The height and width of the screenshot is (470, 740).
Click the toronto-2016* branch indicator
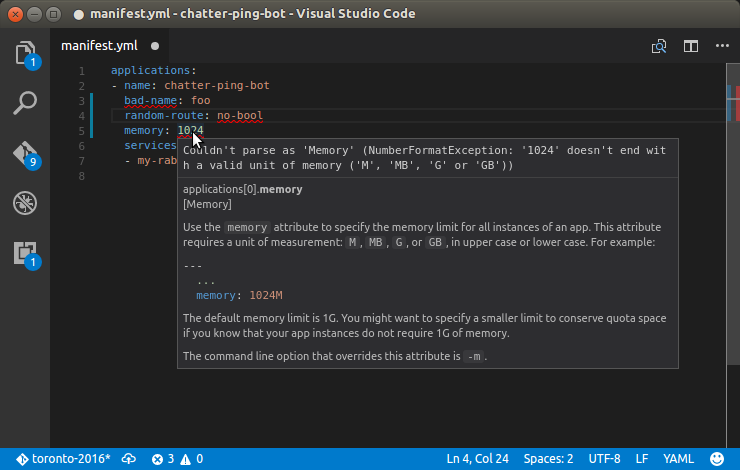click(63, 459)
